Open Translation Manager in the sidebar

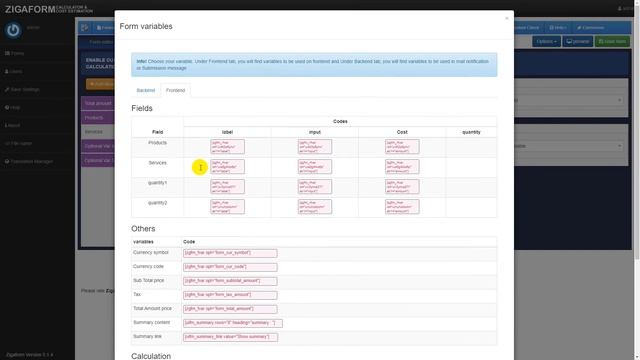pos(29,162)
